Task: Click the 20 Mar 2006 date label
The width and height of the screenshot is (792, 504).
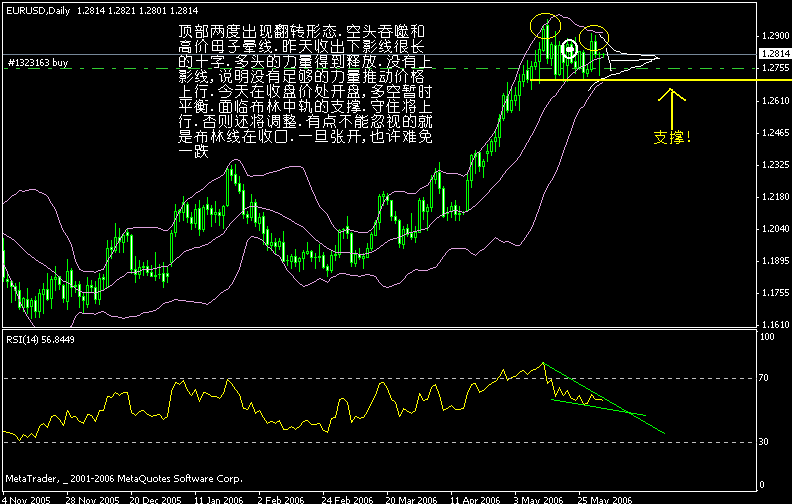Action: pyautogui.click(x=412, y=499)
